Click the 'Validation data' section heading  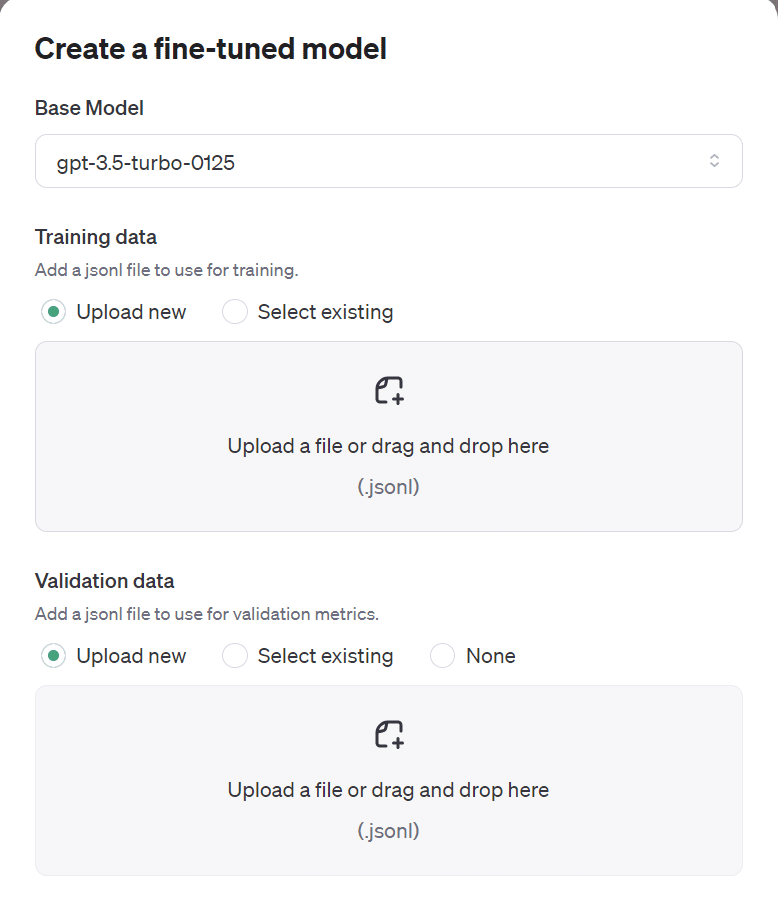104,581
